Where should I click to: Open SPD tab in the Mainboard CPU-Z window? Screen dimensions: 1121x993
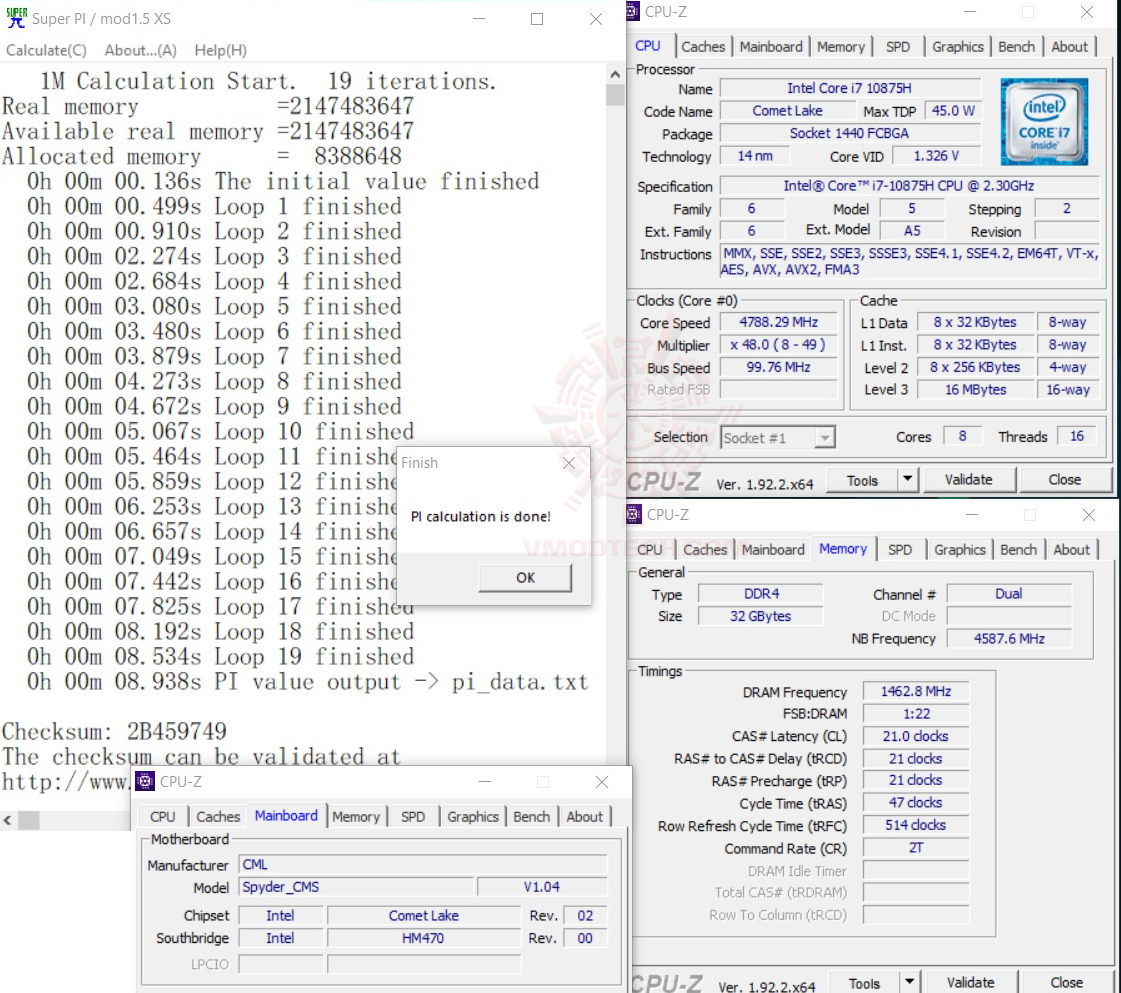click(413, 816)
